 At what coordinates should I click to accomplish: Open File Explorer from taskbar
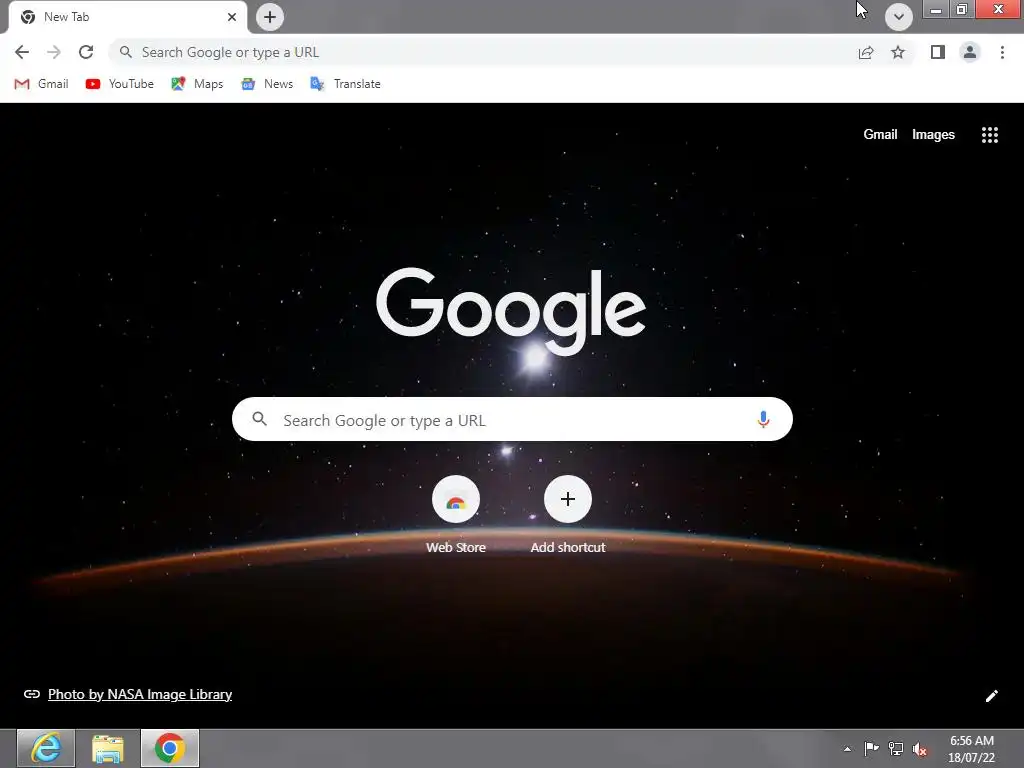108,748
